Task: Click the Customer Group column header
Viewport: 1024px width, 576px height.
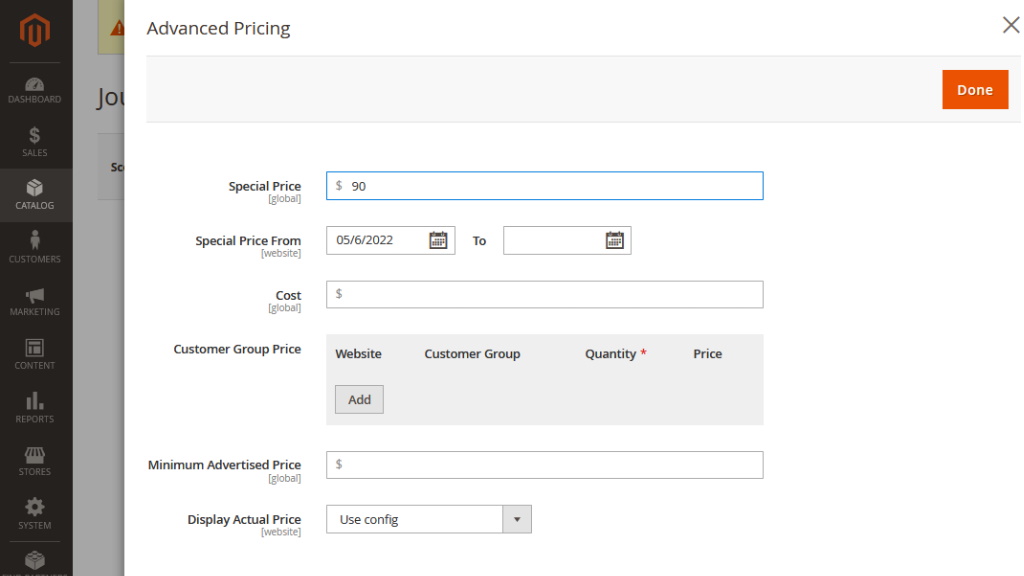Action: click(472, 353)
